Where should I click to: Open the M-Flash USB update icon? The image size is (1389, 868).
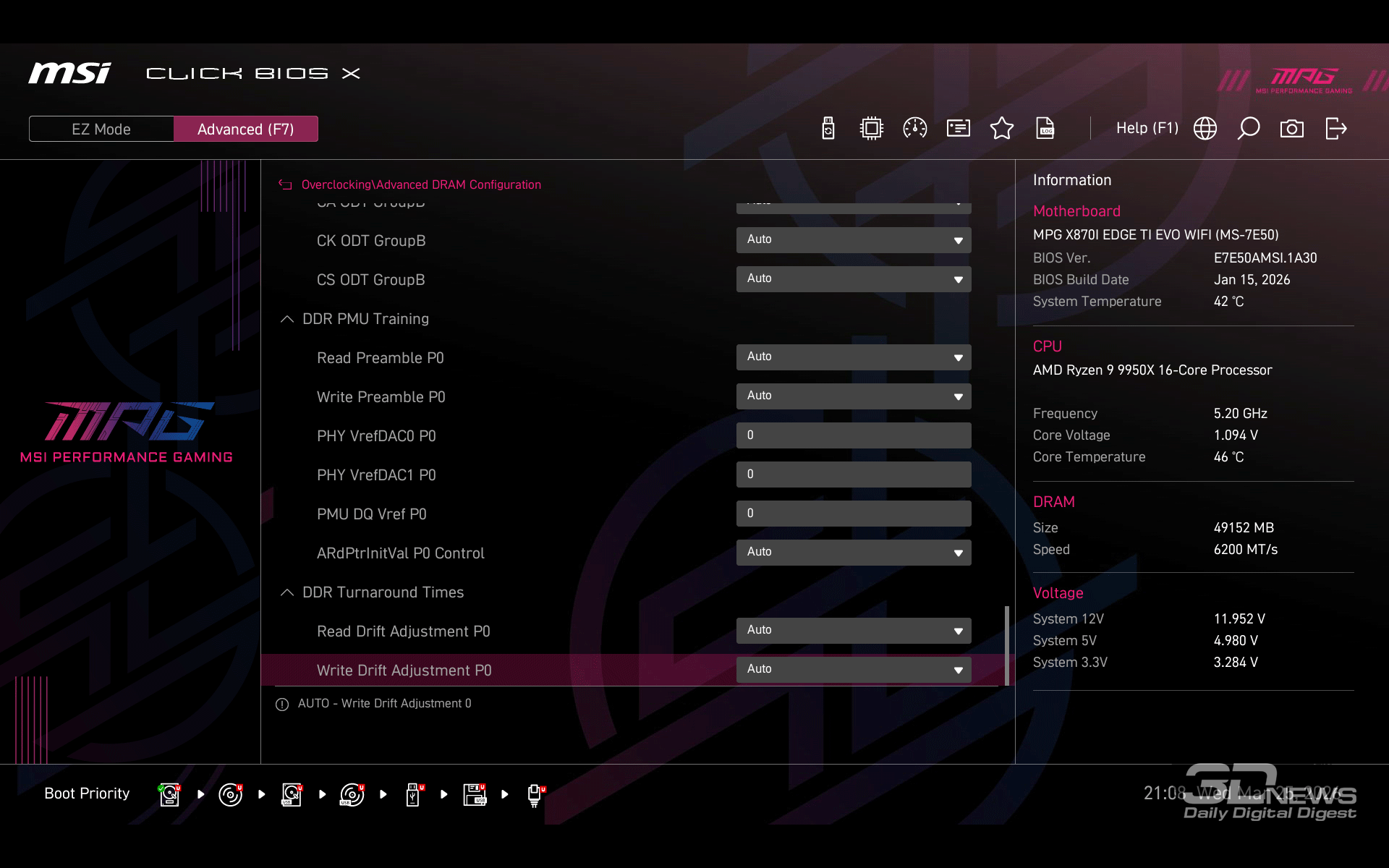tap(828, 129)
